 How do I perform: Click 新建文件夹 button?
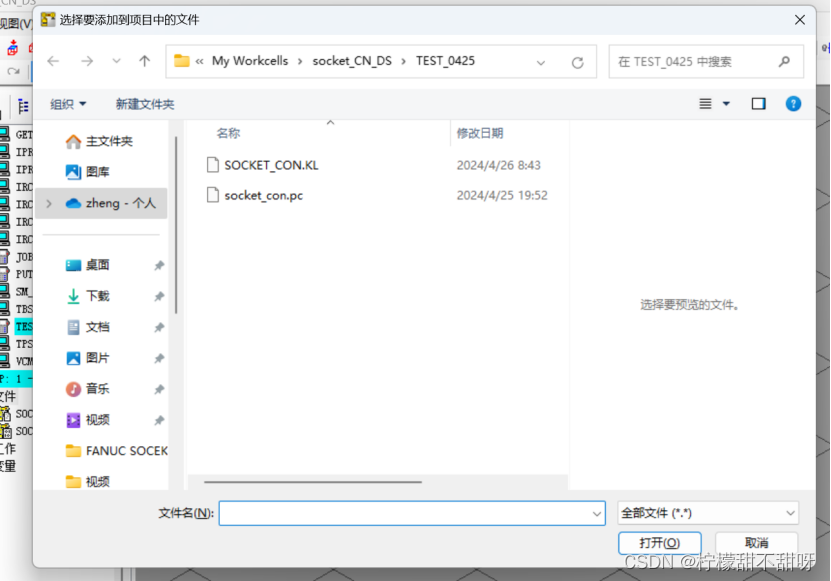tap(145, 104)
